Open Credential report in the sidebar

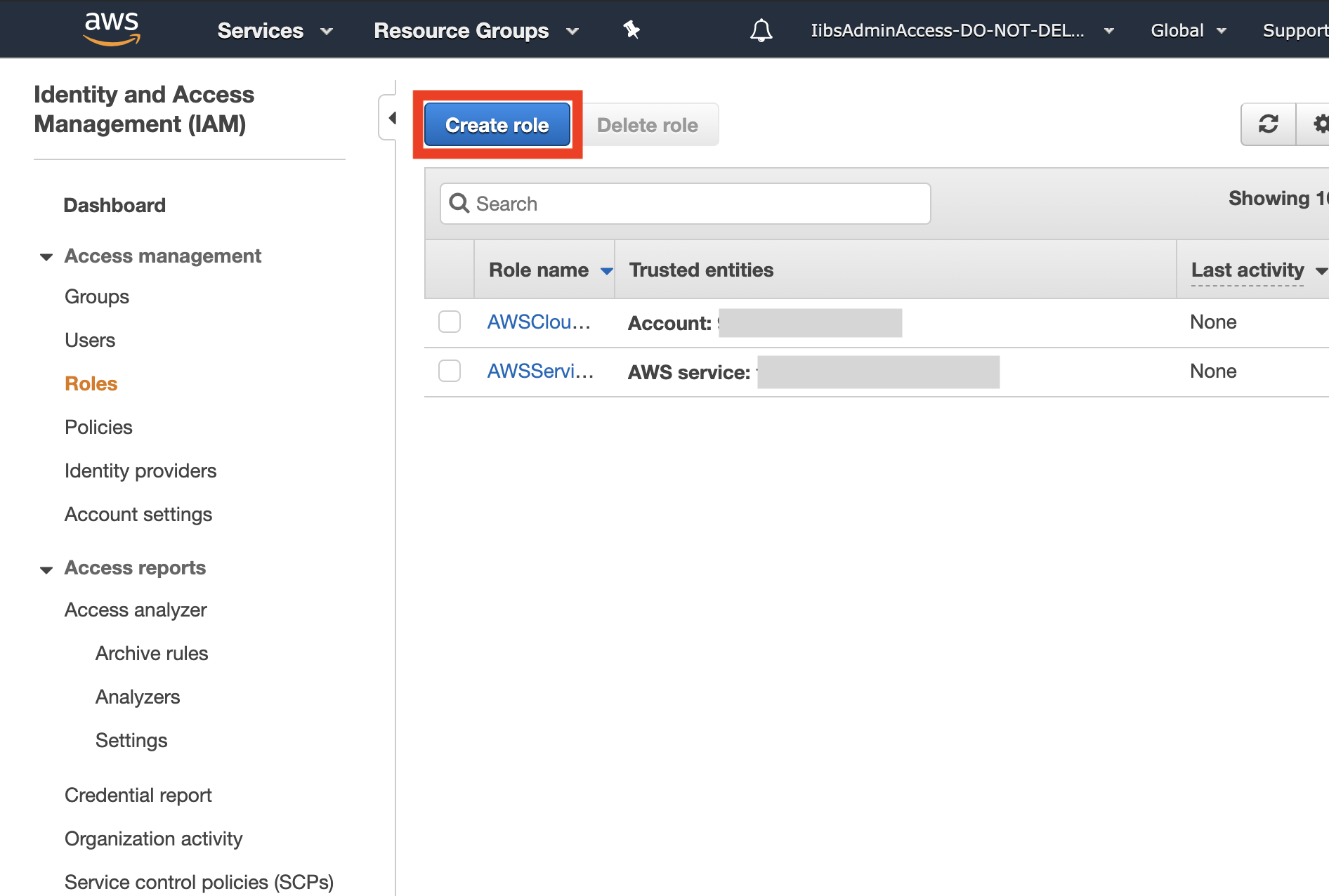(138, 795)
